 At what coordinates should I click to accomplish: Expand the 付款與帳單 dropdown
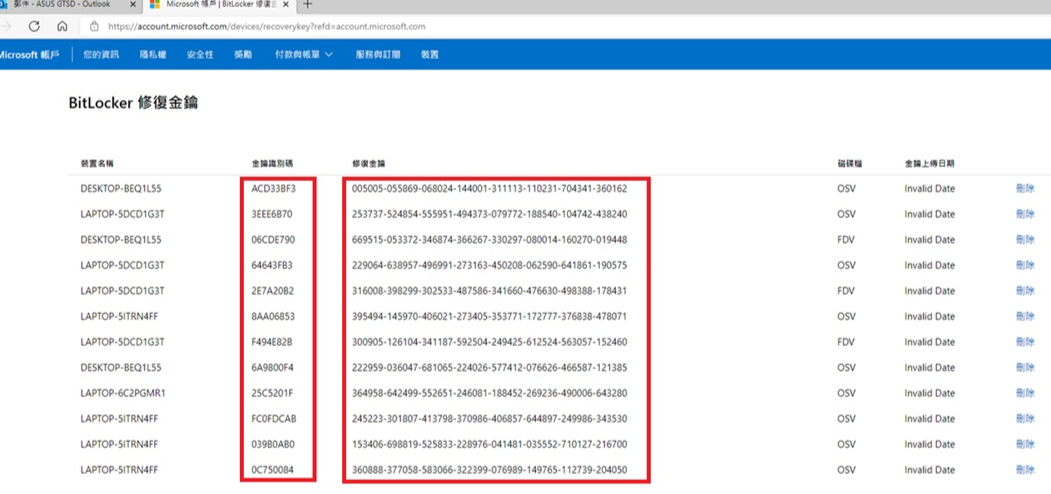(304, 55)
